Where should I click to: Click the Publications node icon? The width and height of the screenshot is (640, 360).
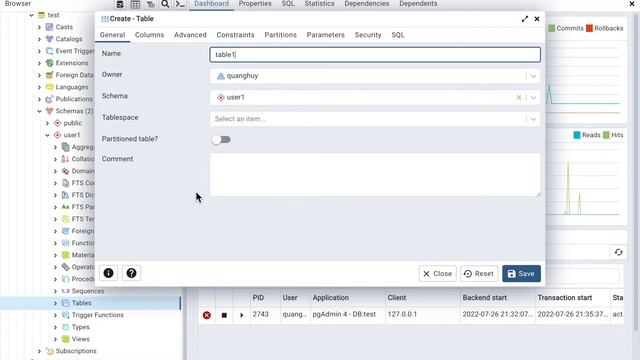click(x=49, y=99)
